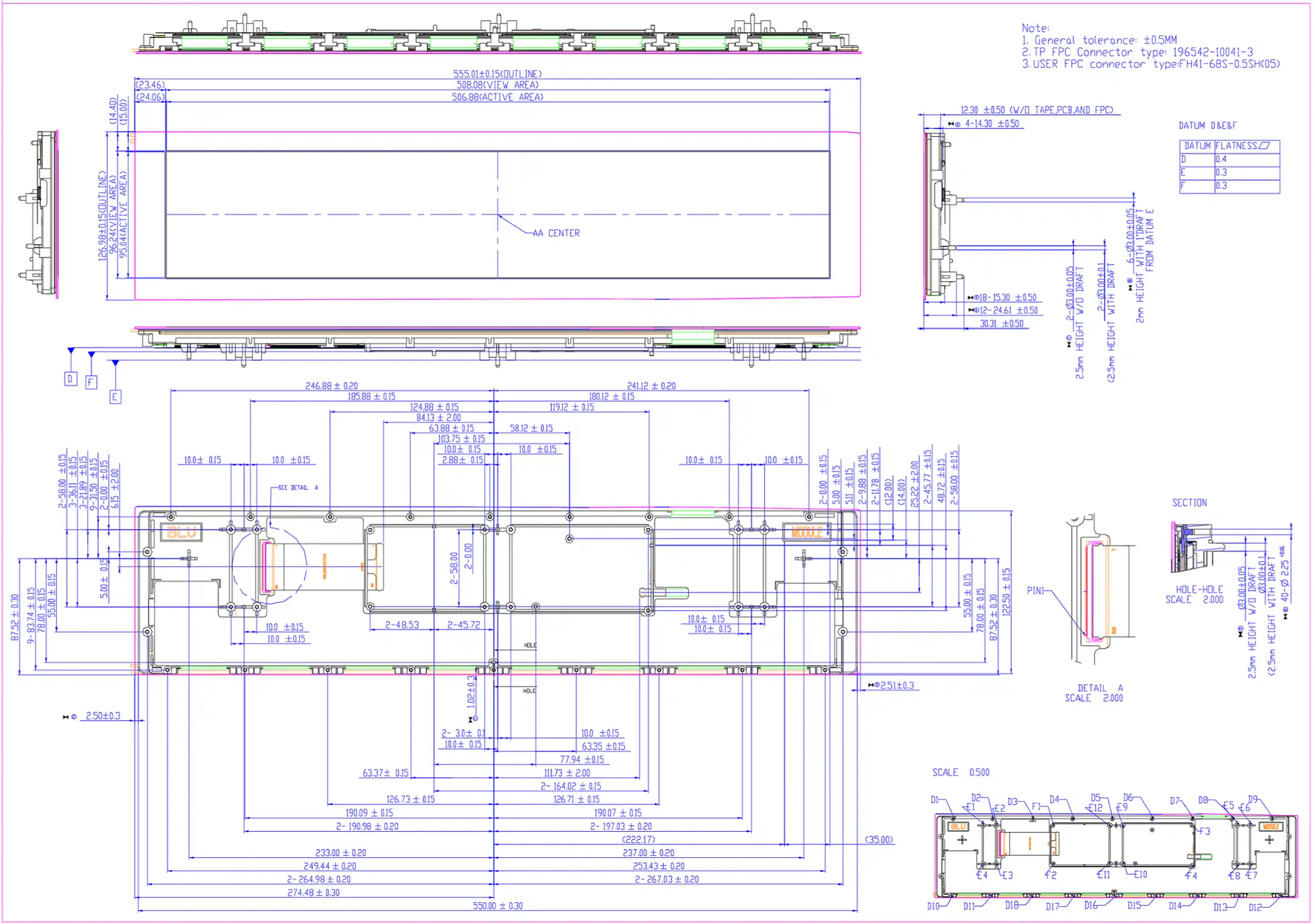The width and height of the screenshot is (1315, 924).
Task: Select the 'Note:' heading text
Action: tap(1036, 27)
